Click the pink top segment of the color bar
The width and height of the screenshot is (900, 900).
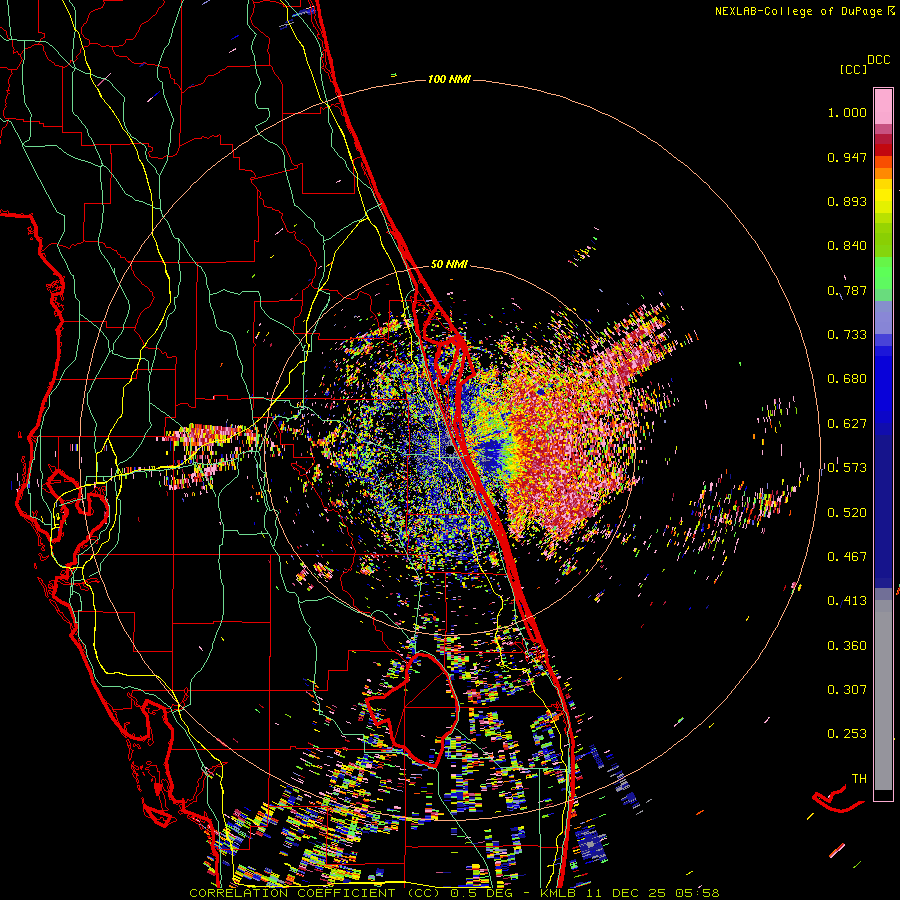[x=883, y=106]
